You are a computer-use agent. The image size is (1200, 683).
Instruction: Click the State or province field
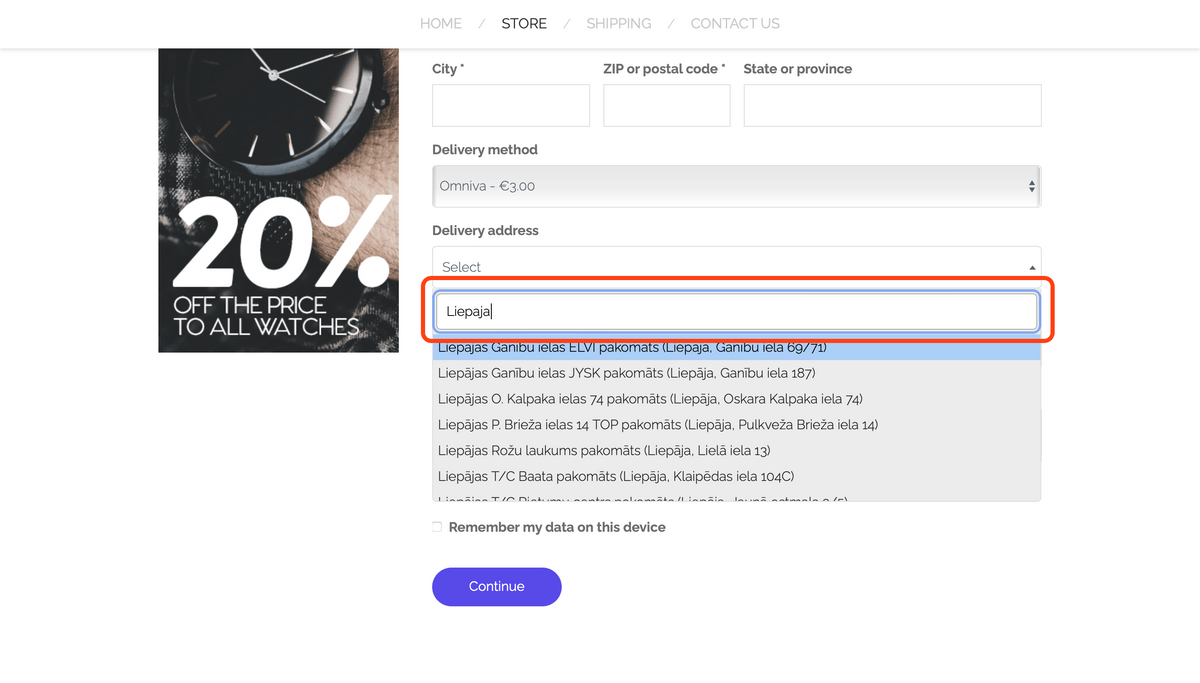click(x=892, y=105)
